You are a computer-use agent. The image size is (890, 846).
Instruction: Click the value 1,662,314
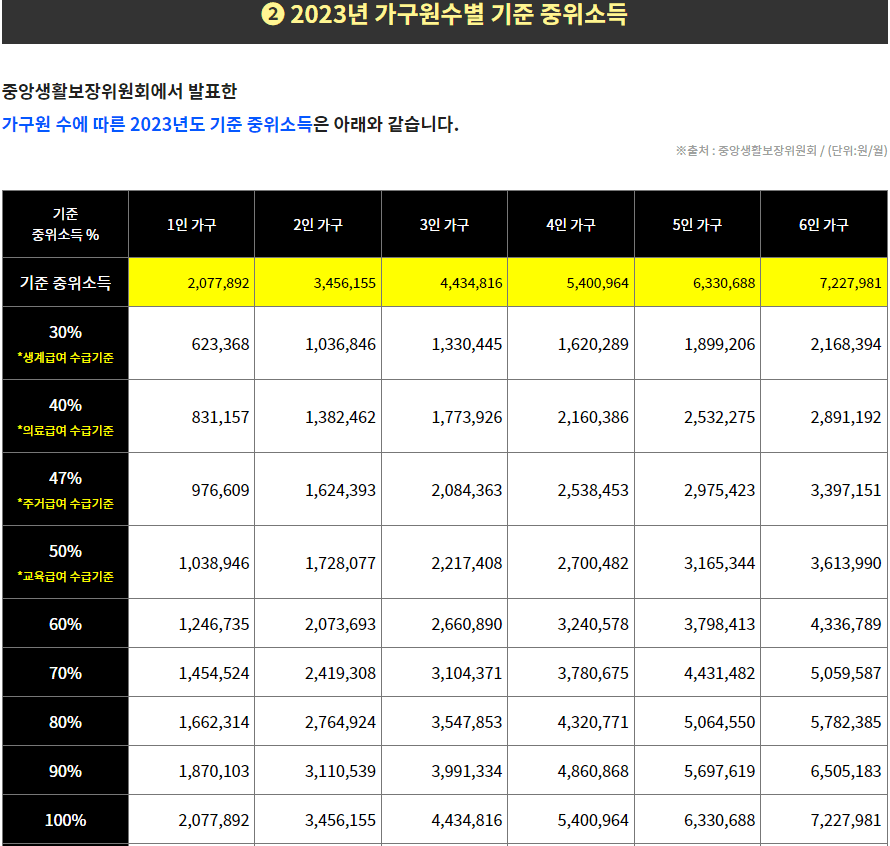coord(214,722)
